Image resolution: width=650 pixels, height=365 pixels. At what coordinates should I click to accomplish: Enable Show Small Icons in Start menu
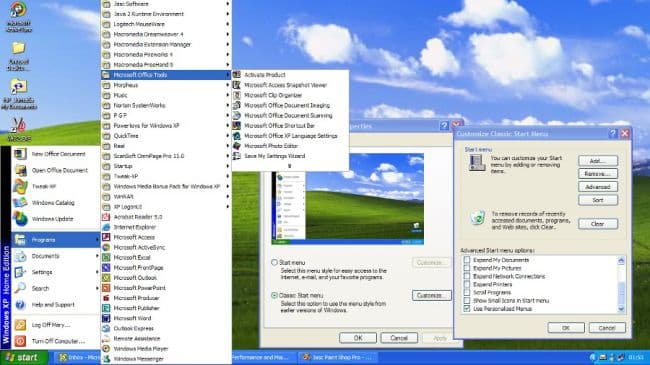[x=467, y=301]
